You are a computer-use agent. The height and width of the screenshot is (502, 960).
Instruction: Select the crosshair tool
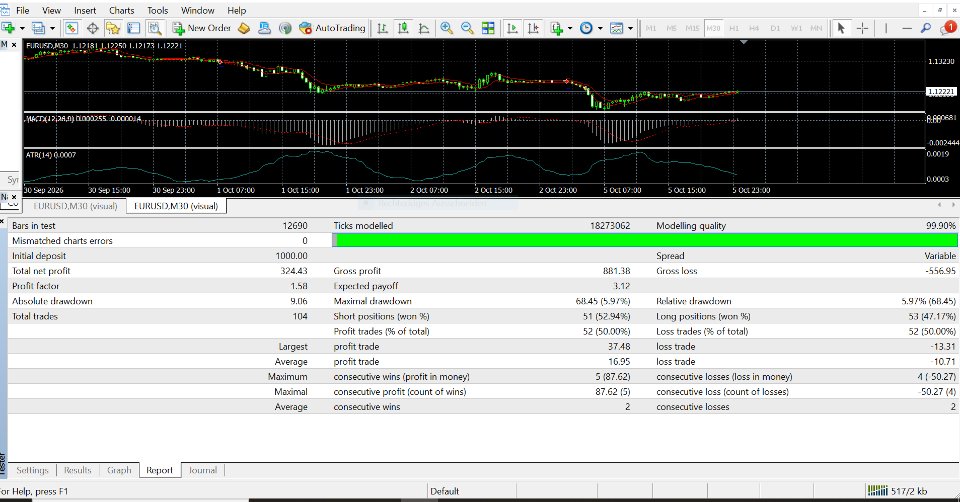point(862,28)
